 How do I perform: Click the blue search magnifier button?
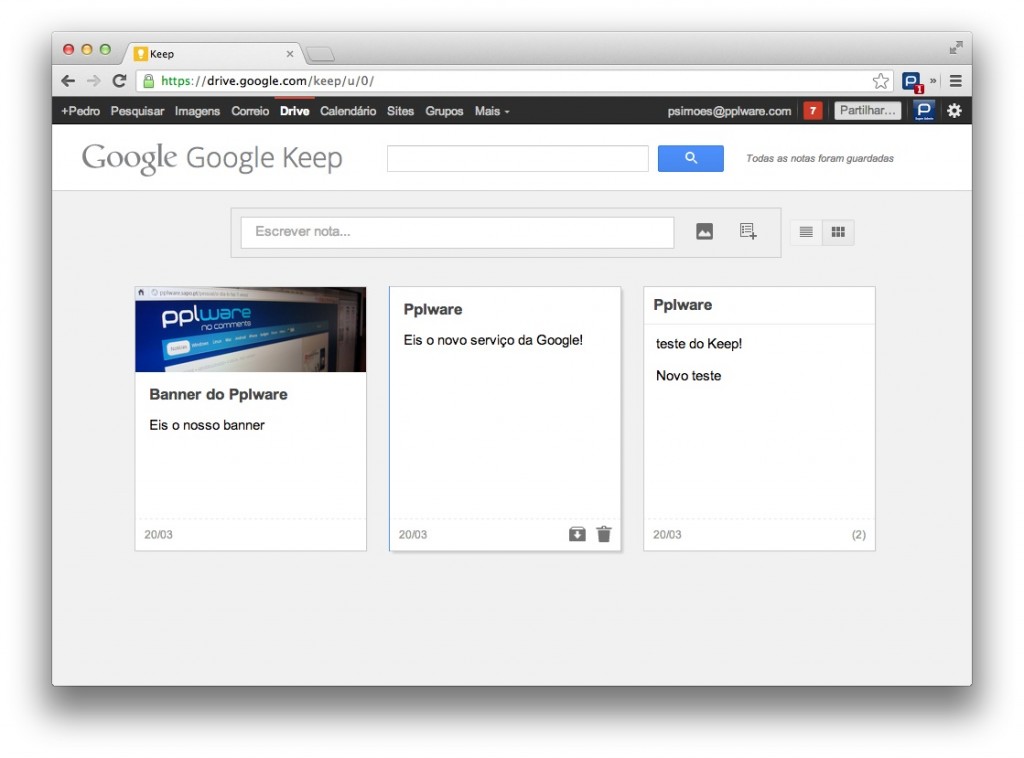pos(690,158)
